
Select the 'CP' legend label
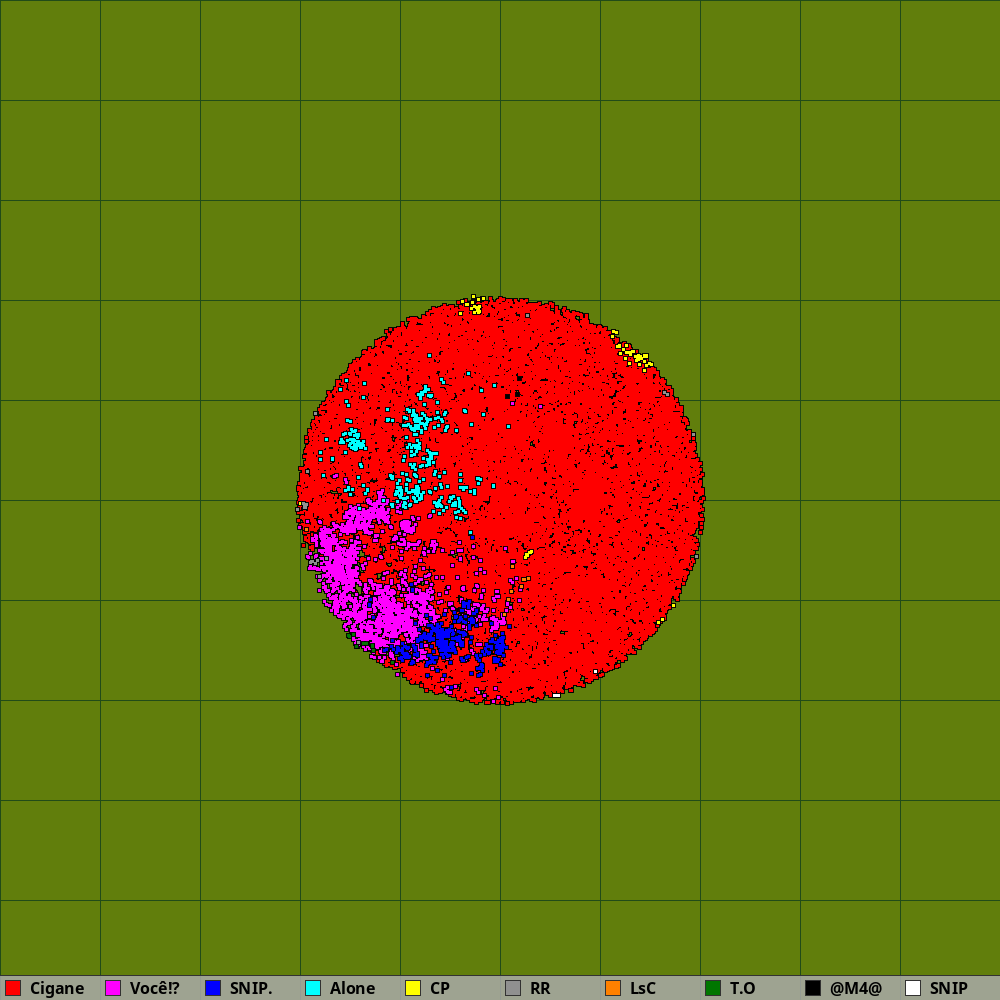pos(440,989)
